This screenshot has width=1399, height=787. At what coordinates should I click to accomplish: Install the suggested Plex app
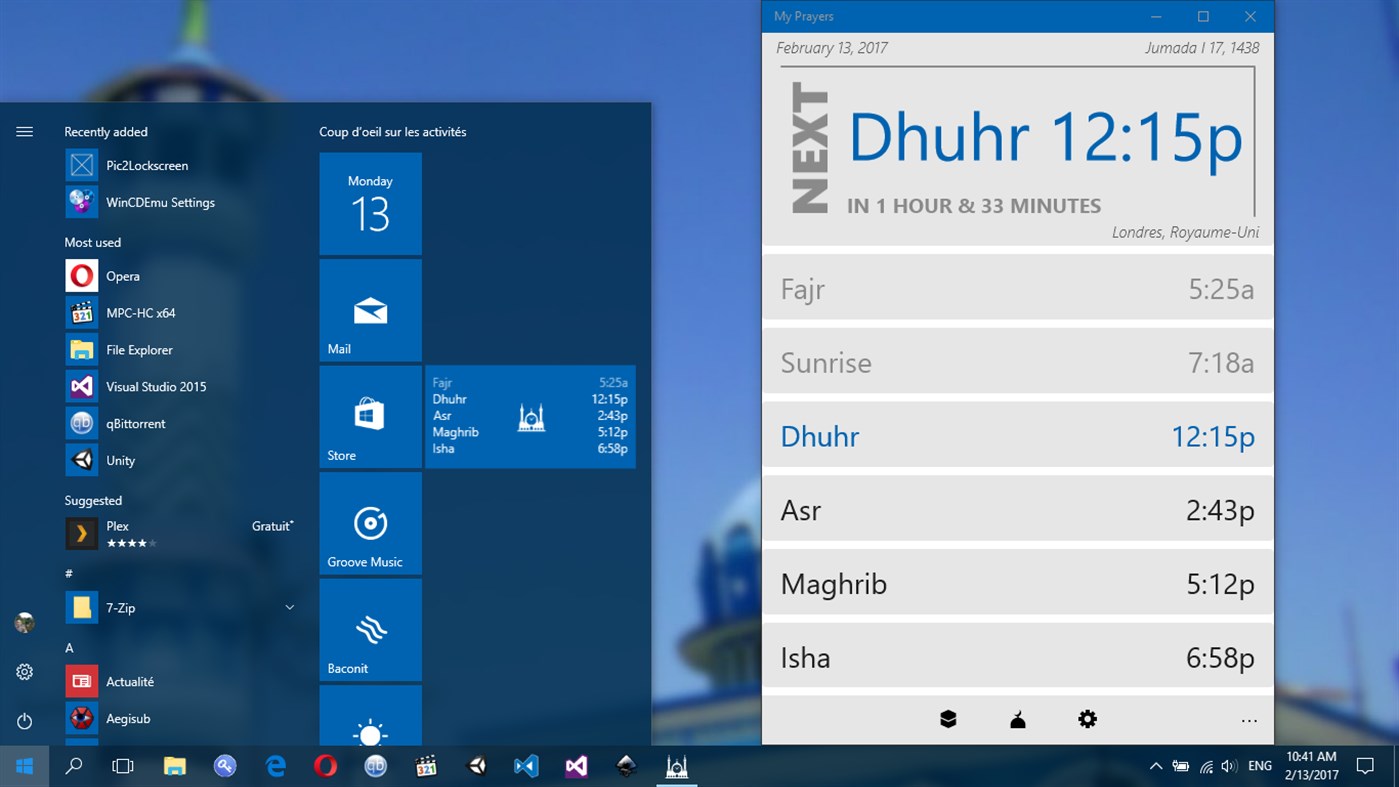click(117, 525)
